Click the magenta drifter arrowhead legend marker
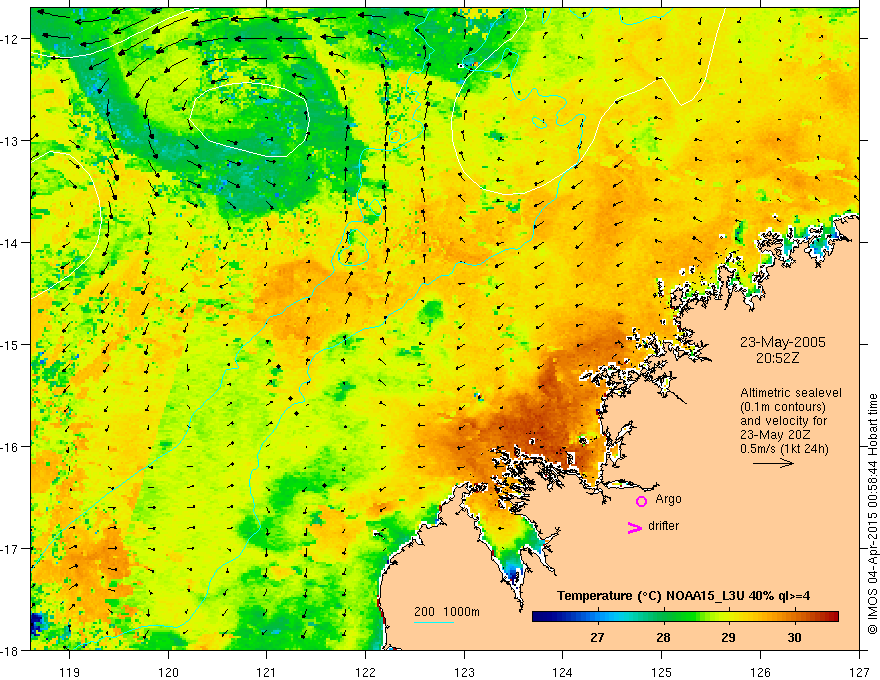The image size is (880, 680). coord(634,527)
